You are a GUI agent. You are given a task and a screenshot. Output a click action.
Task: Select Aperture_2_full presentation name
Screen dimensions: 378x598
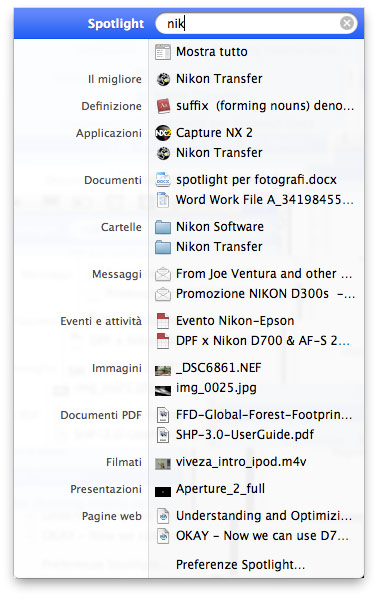pos(220,489)
